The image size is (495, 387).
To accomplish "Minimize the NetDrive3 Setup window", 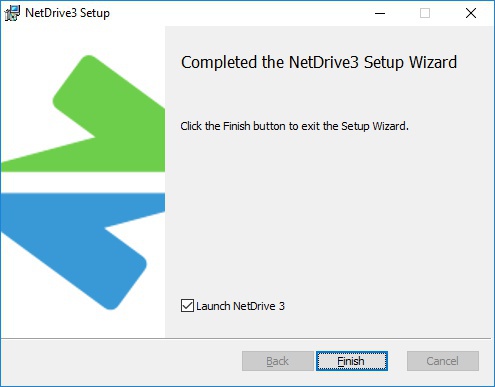I will 380,13.
